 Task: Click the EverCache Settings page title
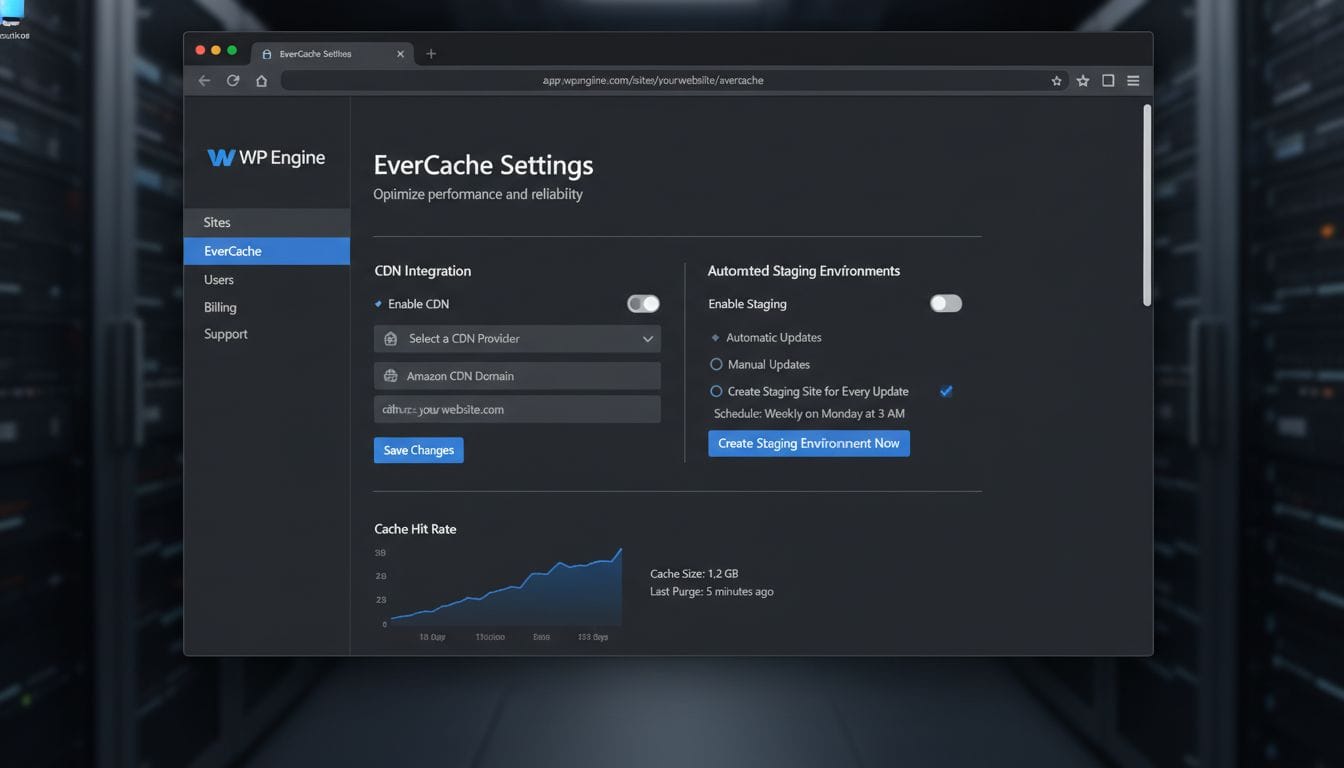483,165
